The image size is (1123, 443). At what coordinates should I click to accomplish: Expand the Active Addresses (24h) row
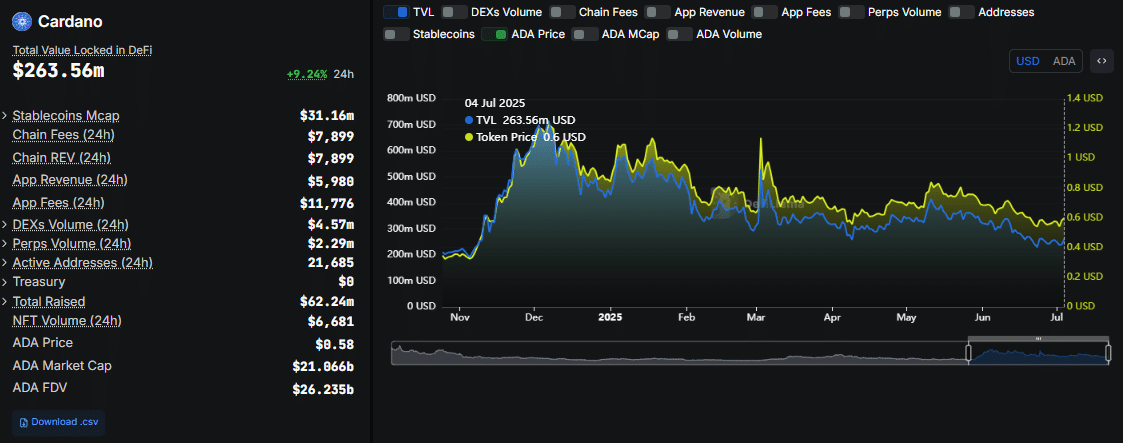click(x=5, y=263)
